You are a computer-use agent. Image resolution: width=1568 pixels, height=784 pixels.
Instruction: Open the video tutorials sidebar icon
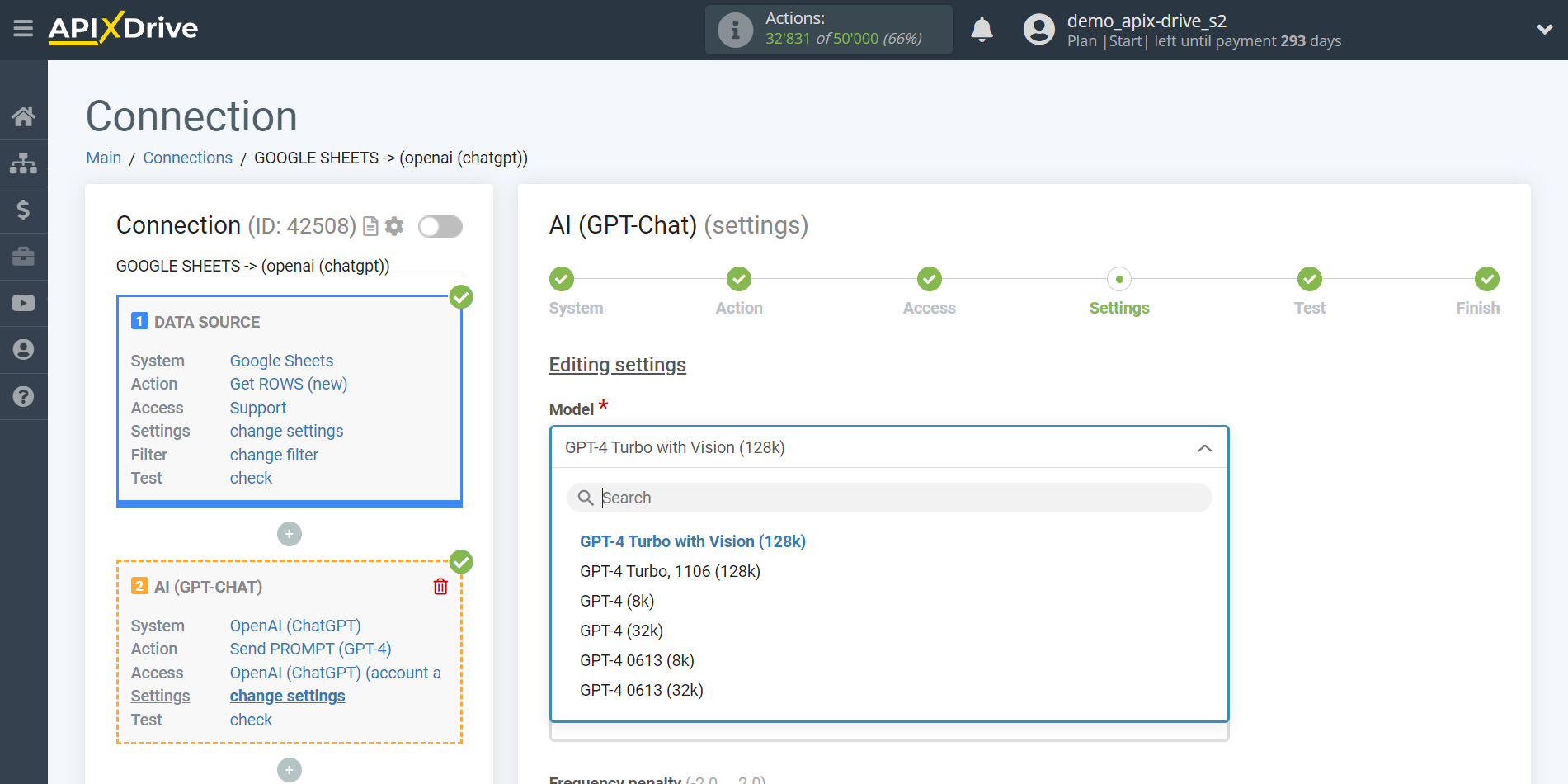click(x=23, y=303)
